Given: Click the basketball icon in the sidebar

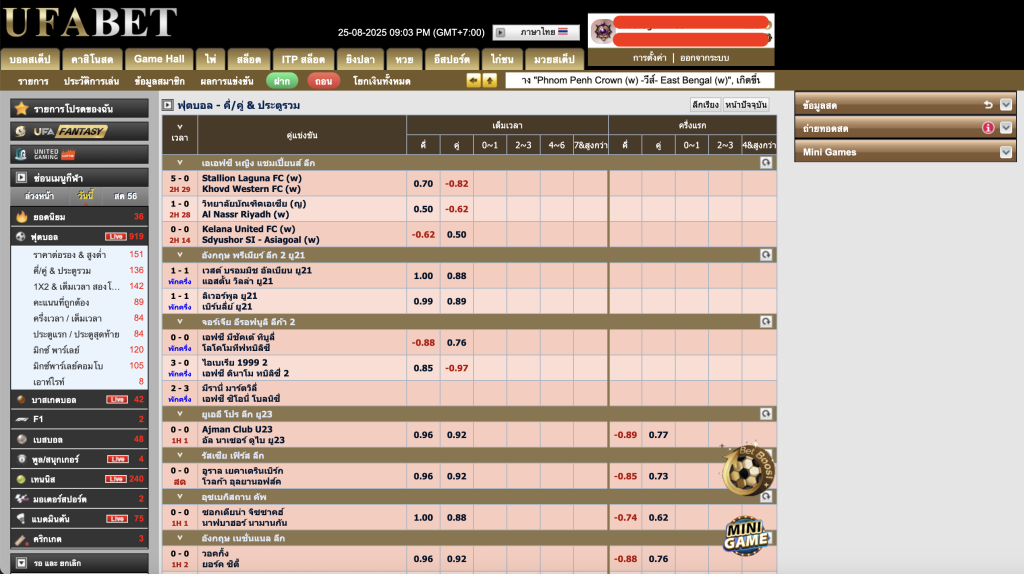Looking at the screenshot, I should (22, 399).
